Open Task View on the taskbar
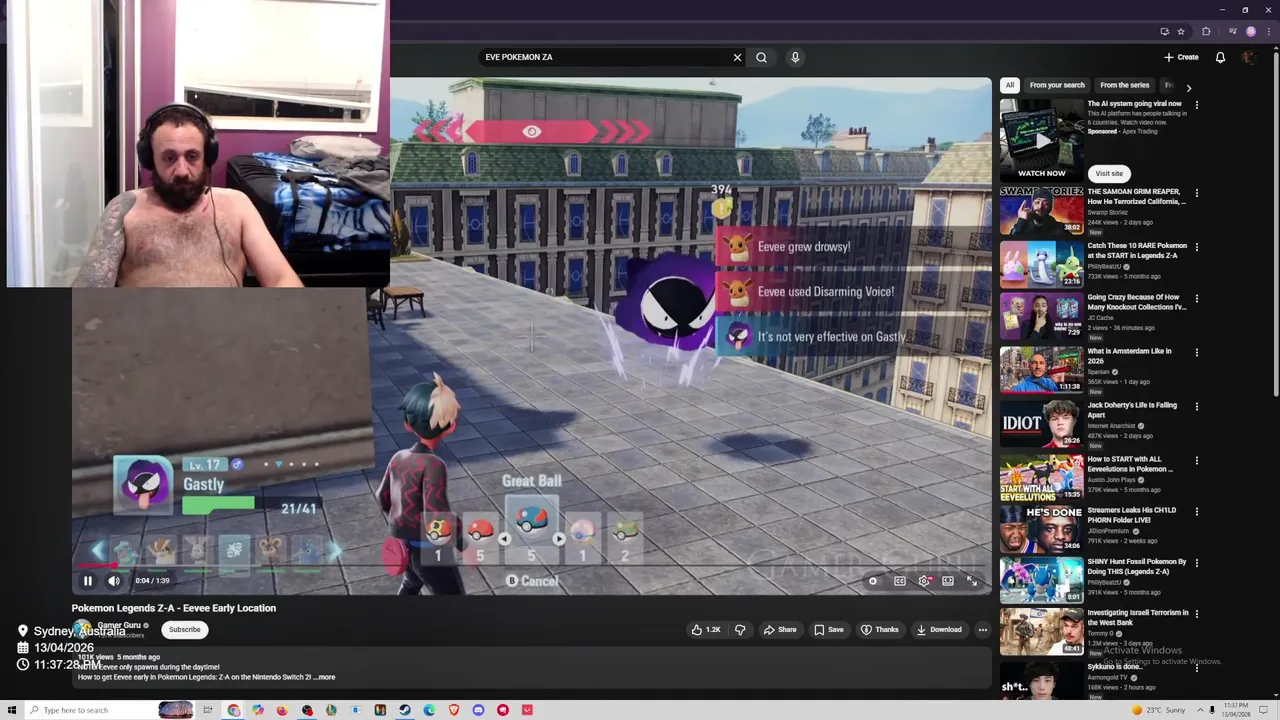 pyautogui.click(x=208, y=710)
